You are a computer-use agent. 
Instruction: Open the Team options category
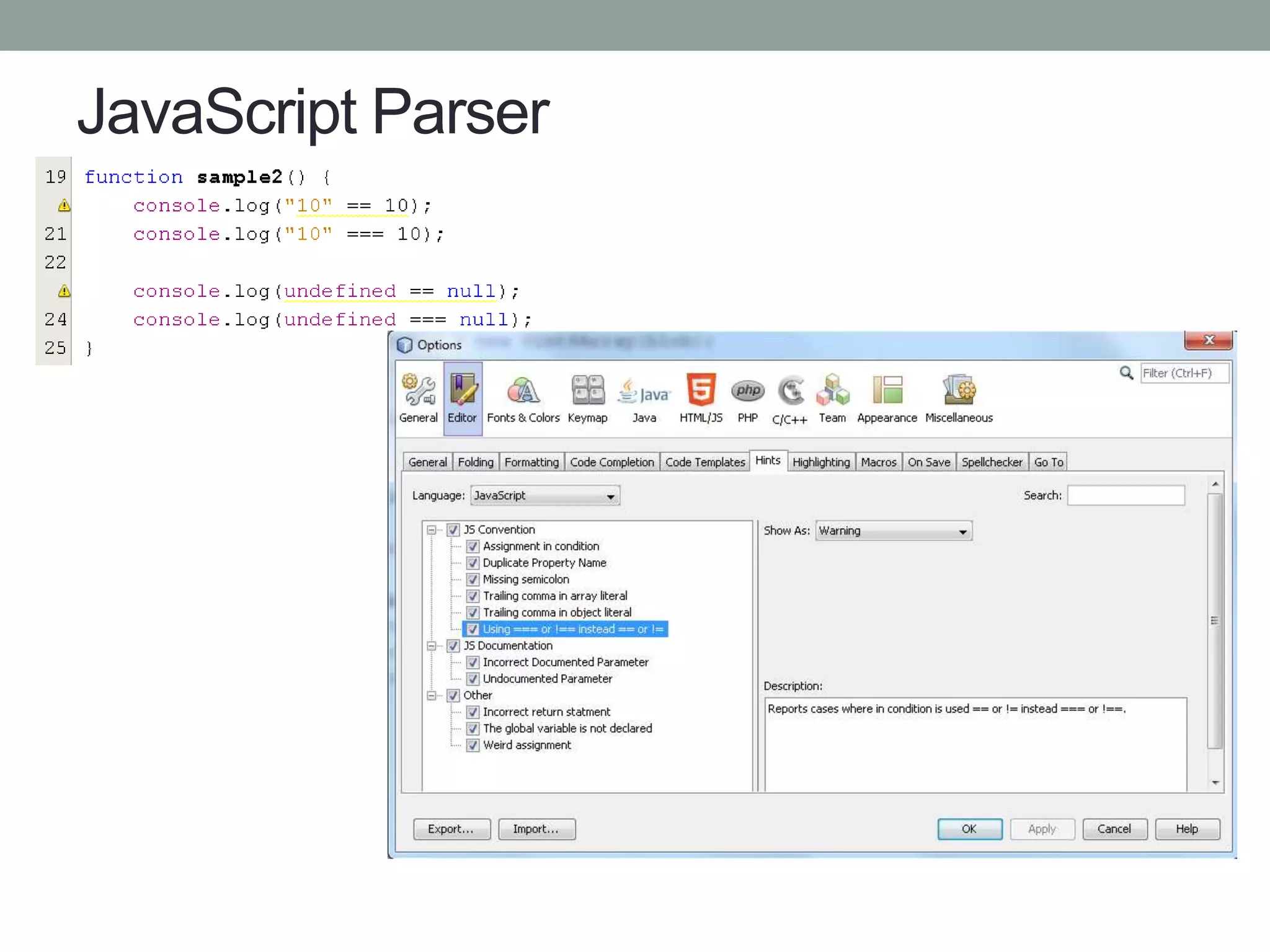(x=832, y=399)
